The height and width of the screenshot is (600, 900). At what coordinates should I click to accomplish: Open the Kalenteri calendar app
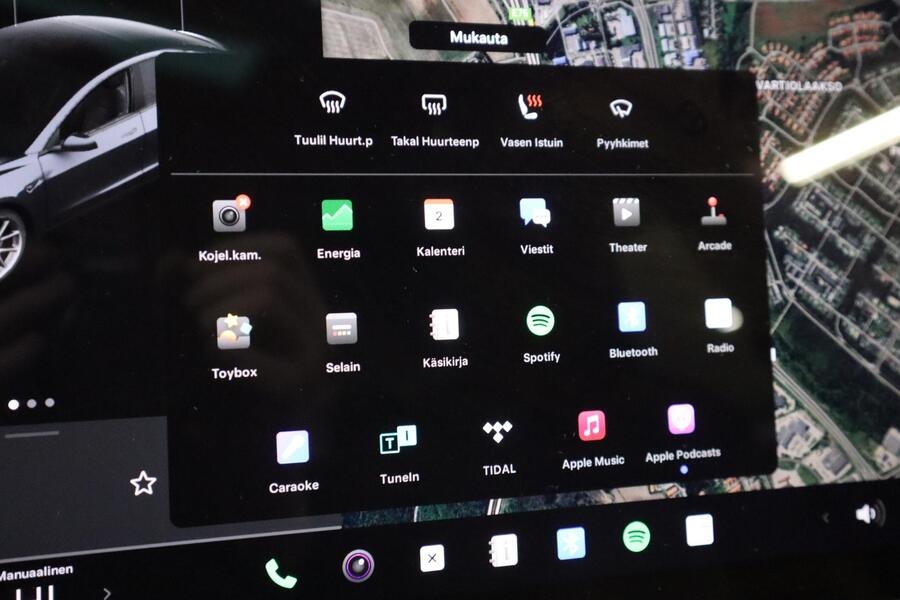(439, 214)
